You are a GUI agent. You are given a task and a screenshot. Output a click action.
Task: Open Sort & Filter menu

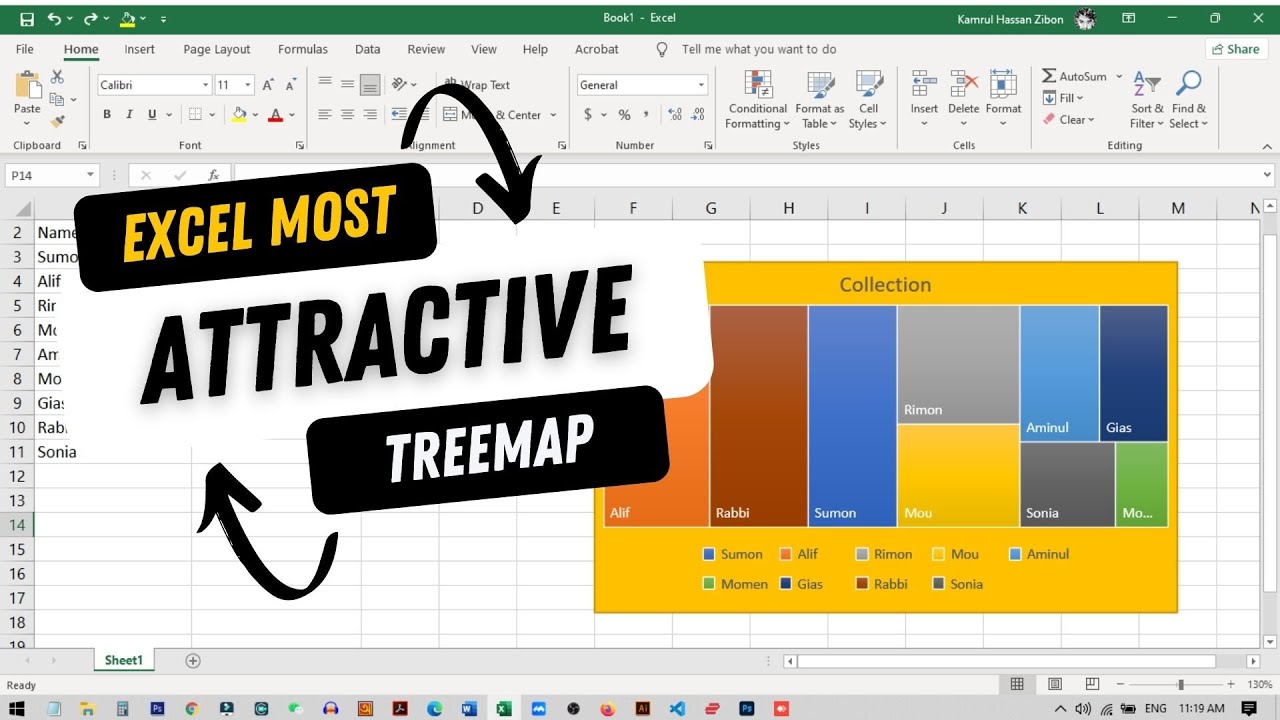click(x=1147, y=100)
